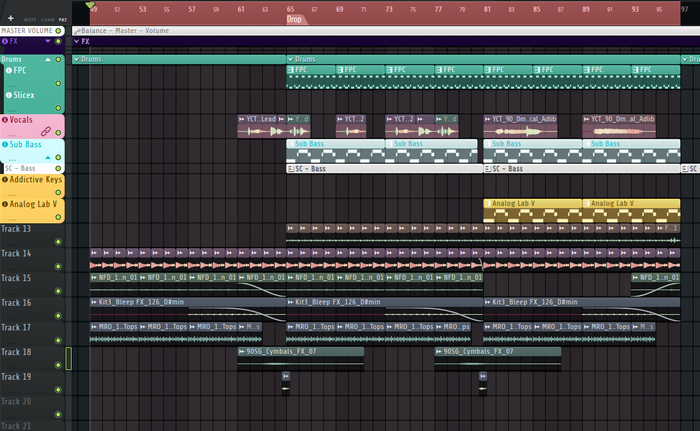Mute Track 13

pos(58,242)
